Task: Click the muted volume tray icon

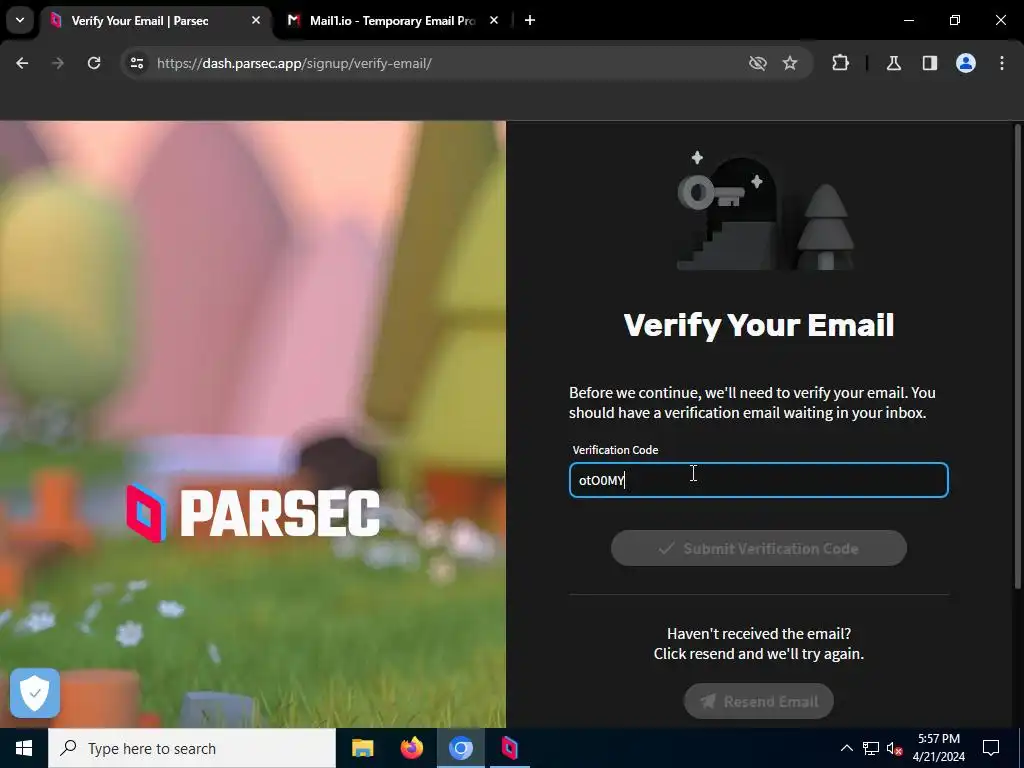Action: (x=894, y=748)
